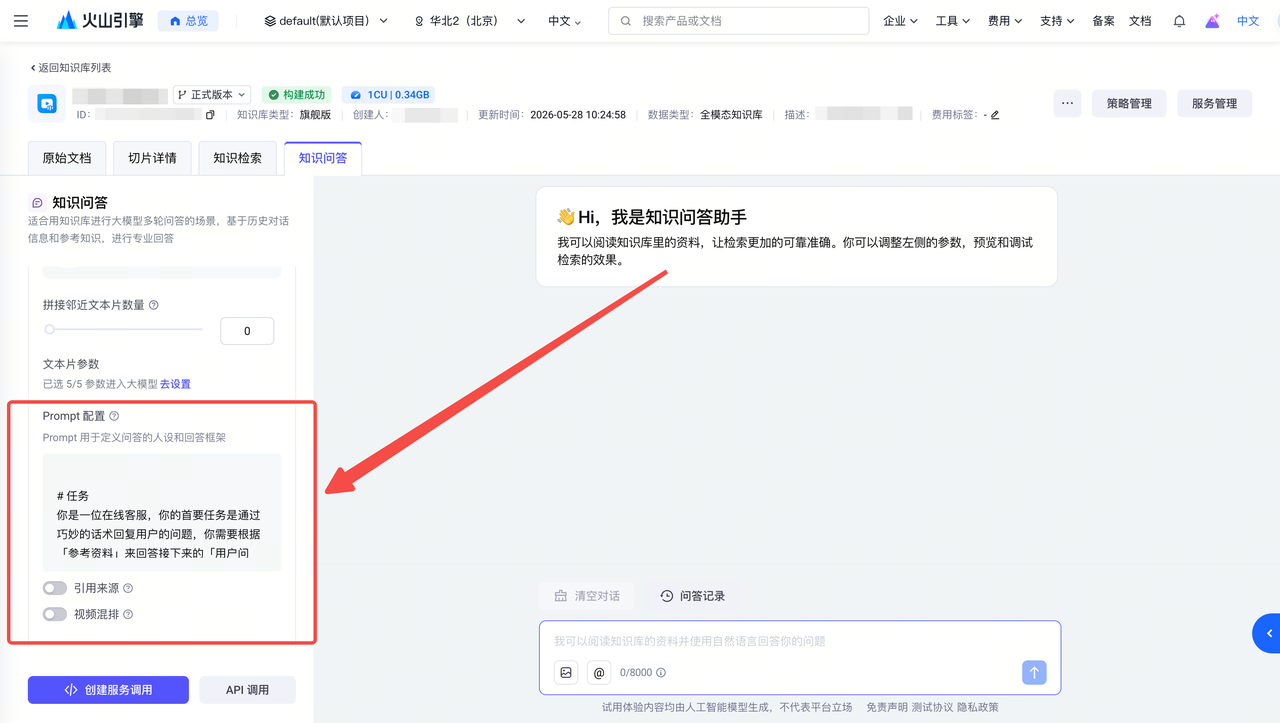Open 中文 dropdown left of search
The height and width of the screenshot is (723, 1280).
coord(565,21)
